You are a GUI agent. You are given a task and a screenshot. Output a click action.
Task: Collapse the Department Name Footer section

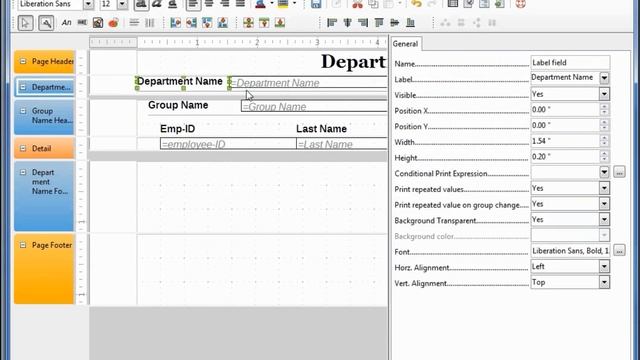point(23,172)
